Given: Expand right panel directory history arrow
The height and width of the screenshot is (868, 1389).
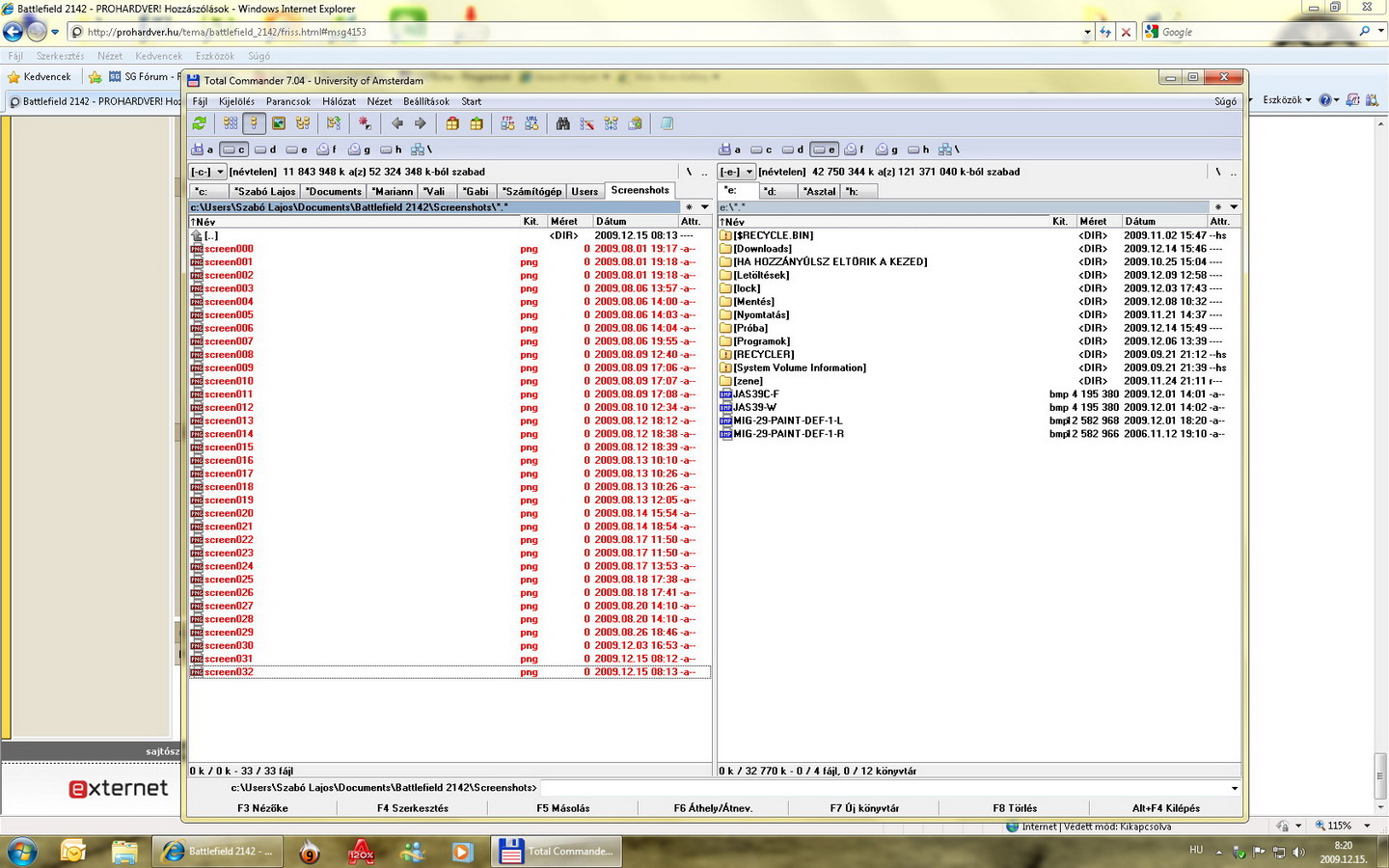Looking at the screenshot, I should (x=1234, y=206).
